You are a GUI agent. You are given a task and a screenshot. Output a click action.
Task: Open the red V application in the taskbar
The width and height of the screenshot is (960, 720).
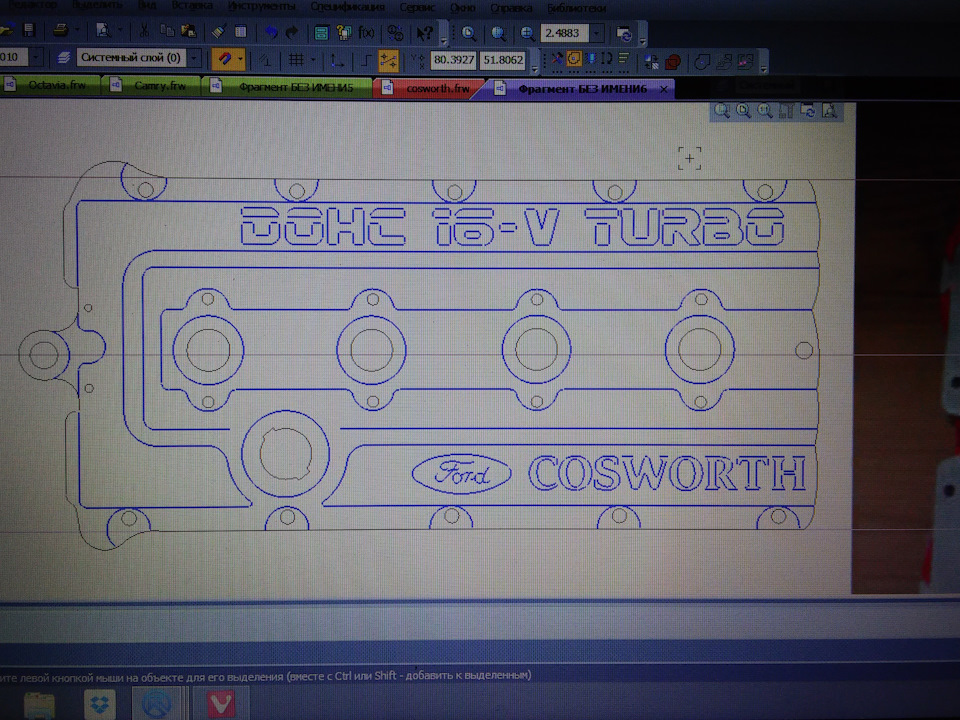click(x=221, y=703)
